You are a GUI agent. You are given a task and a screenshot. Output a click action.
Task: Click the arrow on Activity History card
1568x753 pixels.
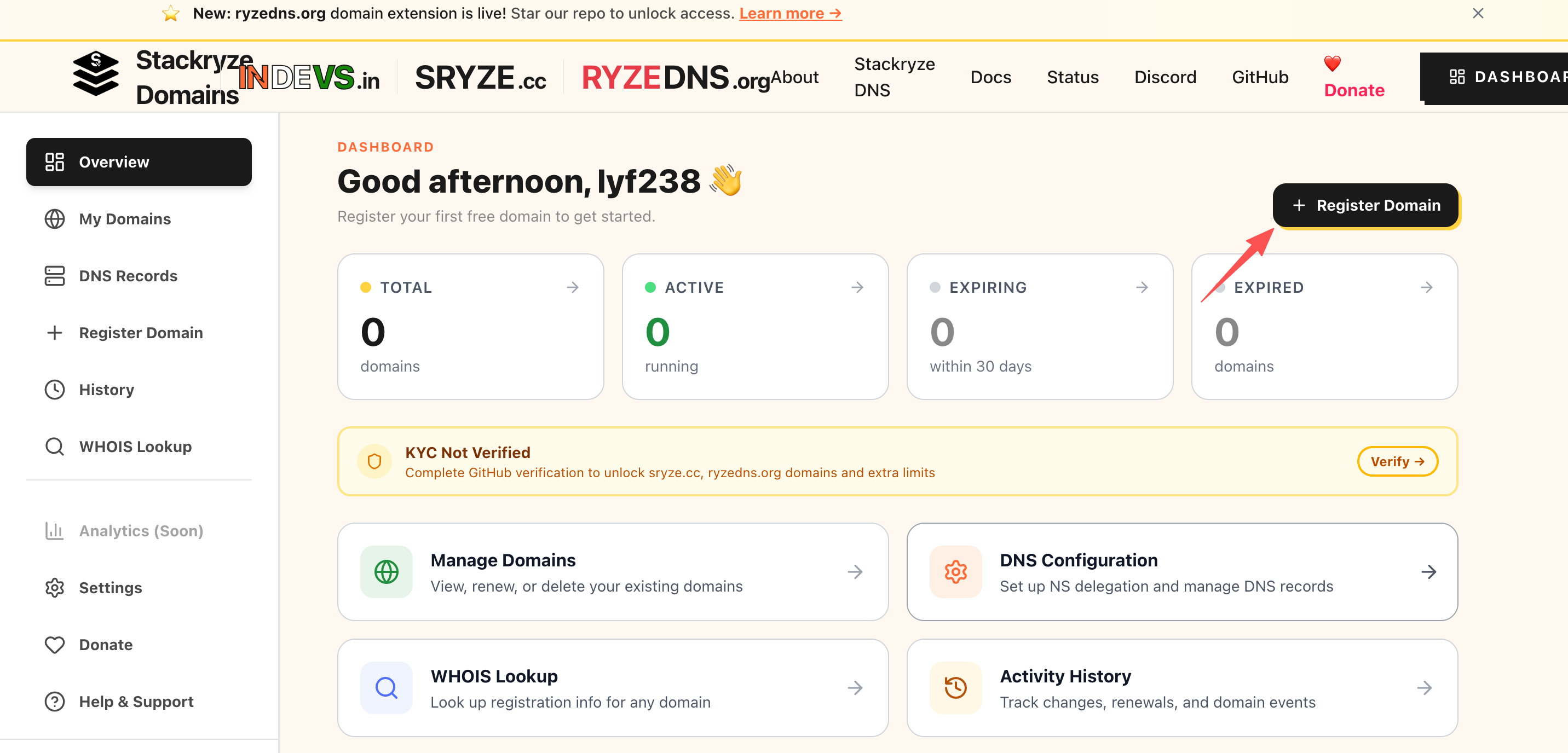(1425, 688)
